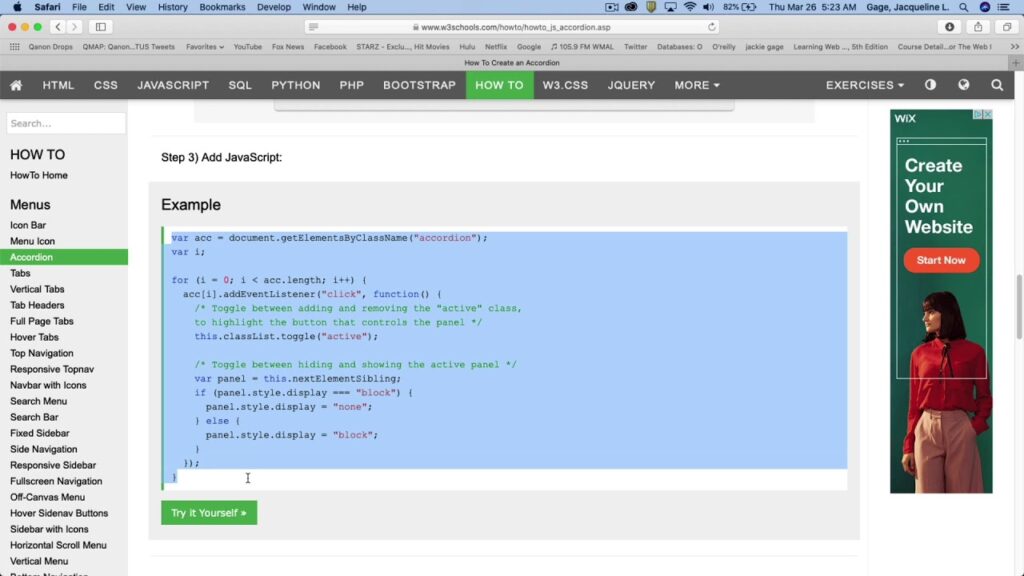This screenshot has height=576, width=1024.
Task: Click the Search input field
Action: pyautogui.click(x=66, y=123)
